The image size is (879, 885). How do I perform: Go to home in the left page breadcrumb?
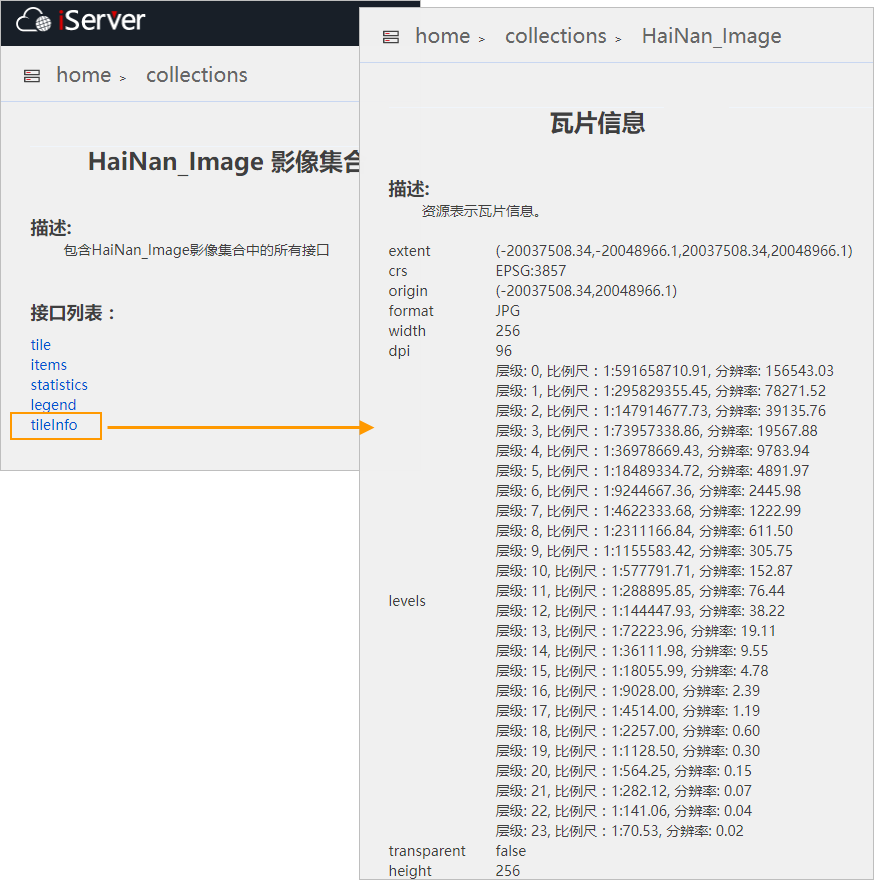pos(83,75)
